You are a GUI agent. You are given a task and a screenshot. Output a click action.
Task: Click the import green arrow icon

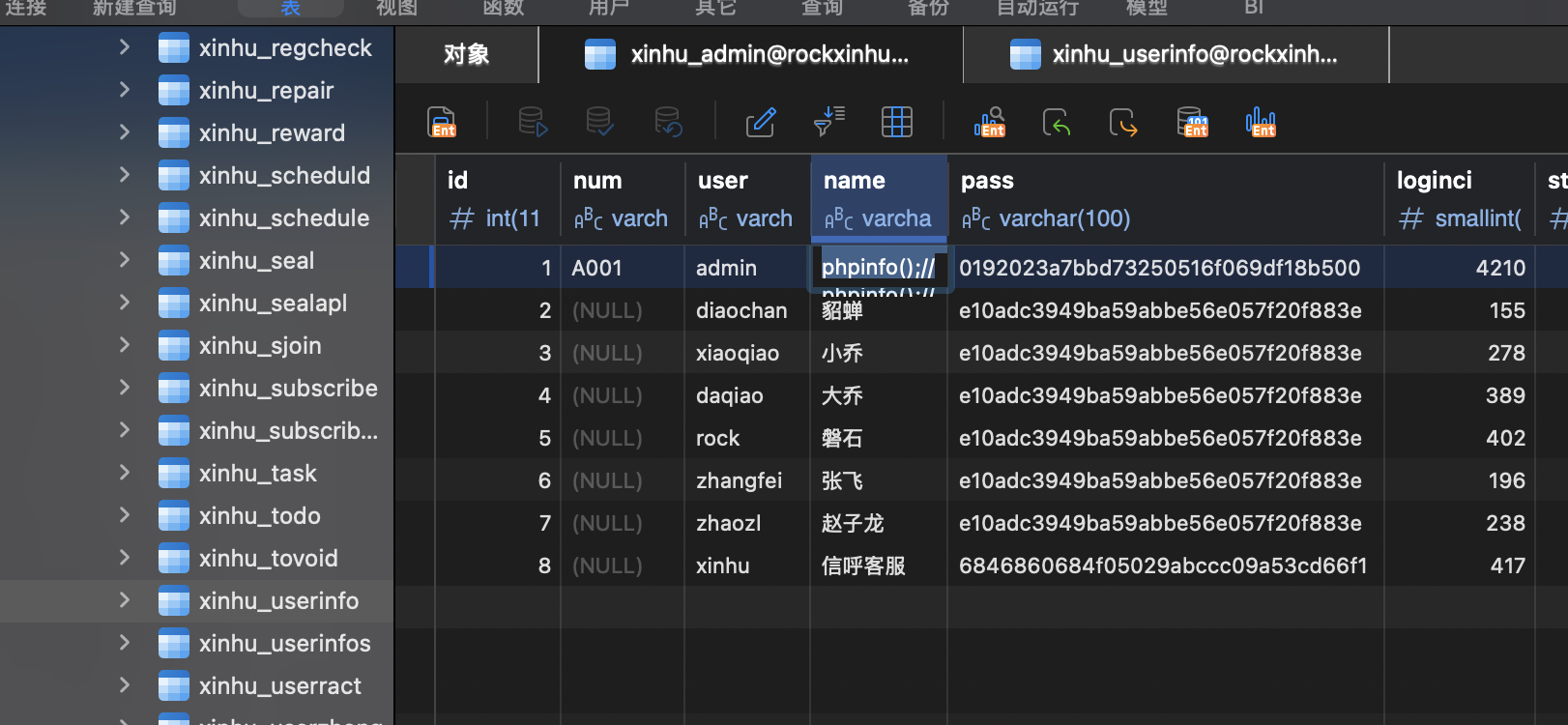tap(1057, 122)
